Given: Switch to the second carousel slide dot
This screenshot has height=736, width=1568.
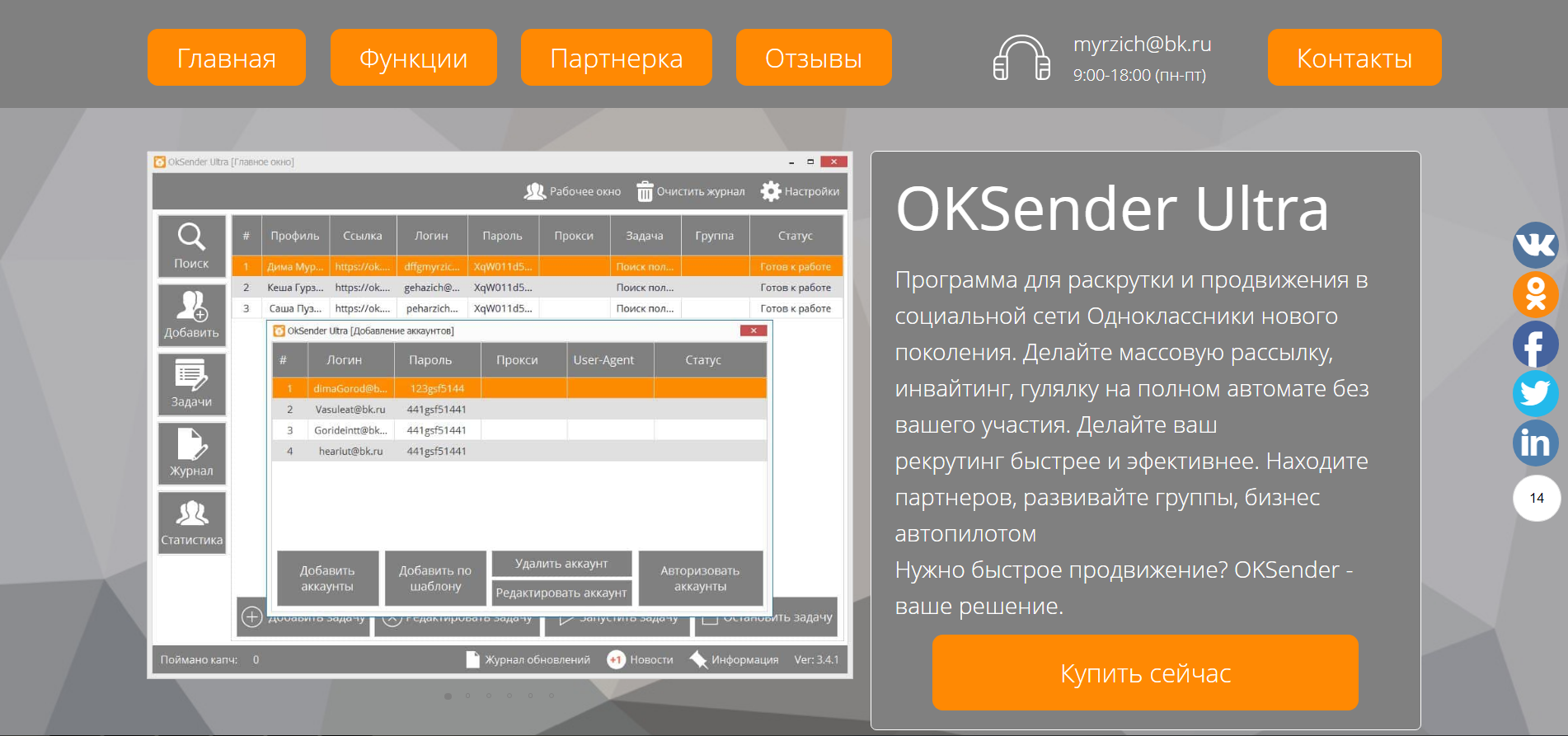Looking at the screenshot, I should point(468,696).
